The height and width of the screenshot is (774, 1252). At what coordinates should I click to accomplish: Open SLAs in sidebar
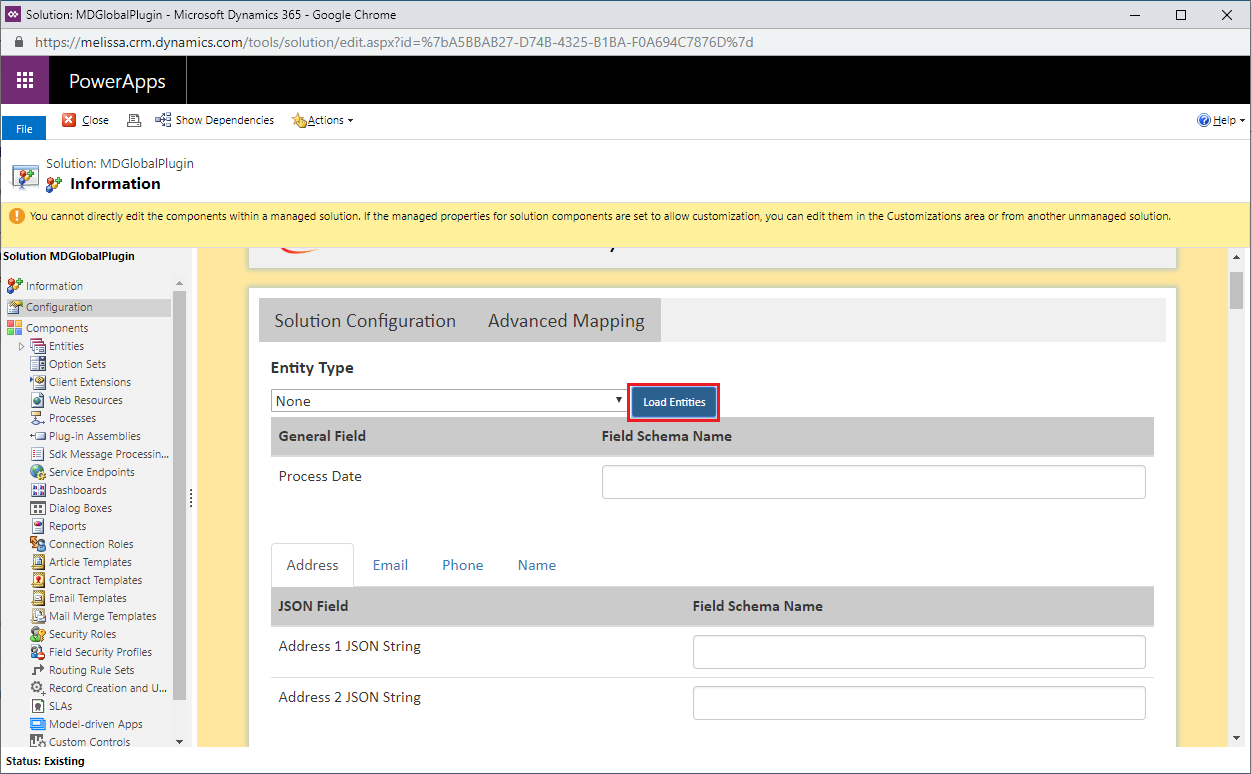click(x=61, y=706)
